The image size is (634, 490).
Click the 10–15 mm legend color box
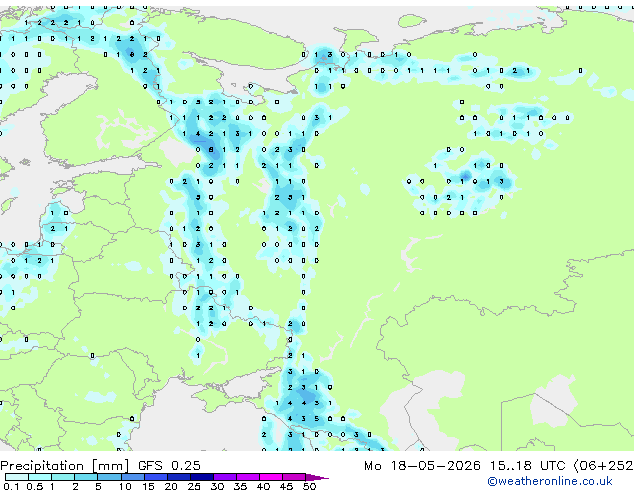(x=133, y=477)
